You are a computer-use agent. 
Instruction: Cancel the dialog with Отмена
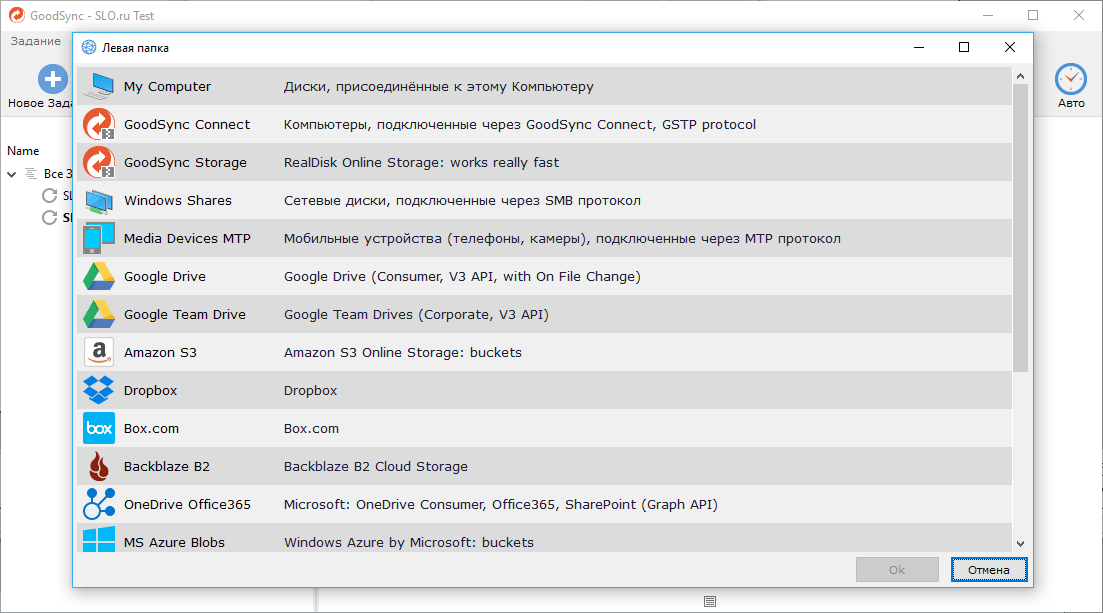tap(988, 569)
